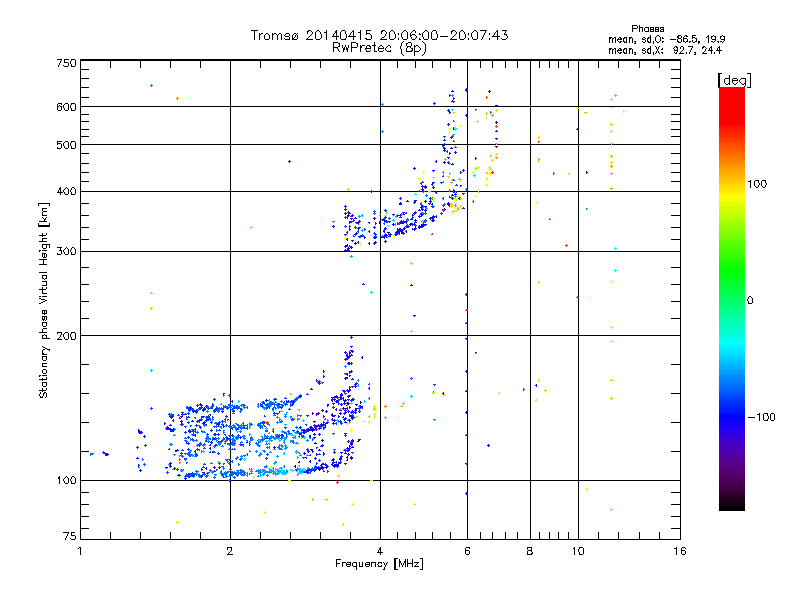Click the '200' y-axis tick label
Viewport: 800px width, 600px height.
tap(67, 336)
